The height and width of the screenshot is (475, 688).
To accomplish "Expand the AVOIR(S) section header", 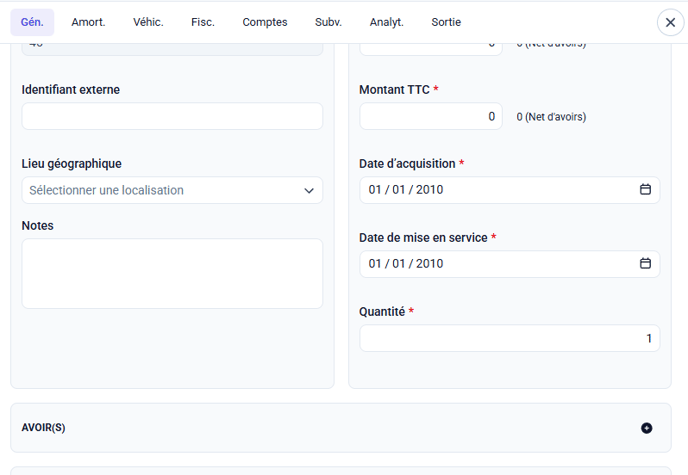I will [x=300, y=428].
